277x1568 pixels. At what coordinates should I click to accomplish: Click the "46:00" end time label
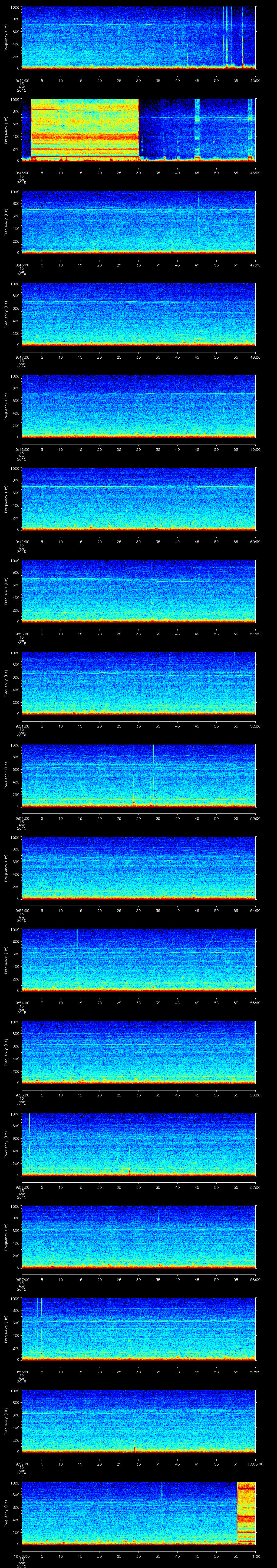pyautogui.click(x=256, y=173)
